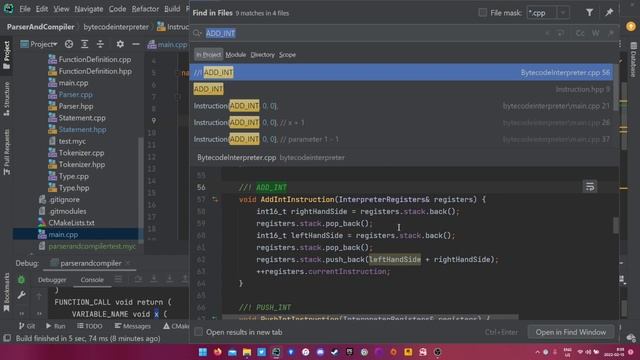Click ParserAndCompiler breadcrumb
Viewport: 640px width, 360px height.
click(40, 27)
